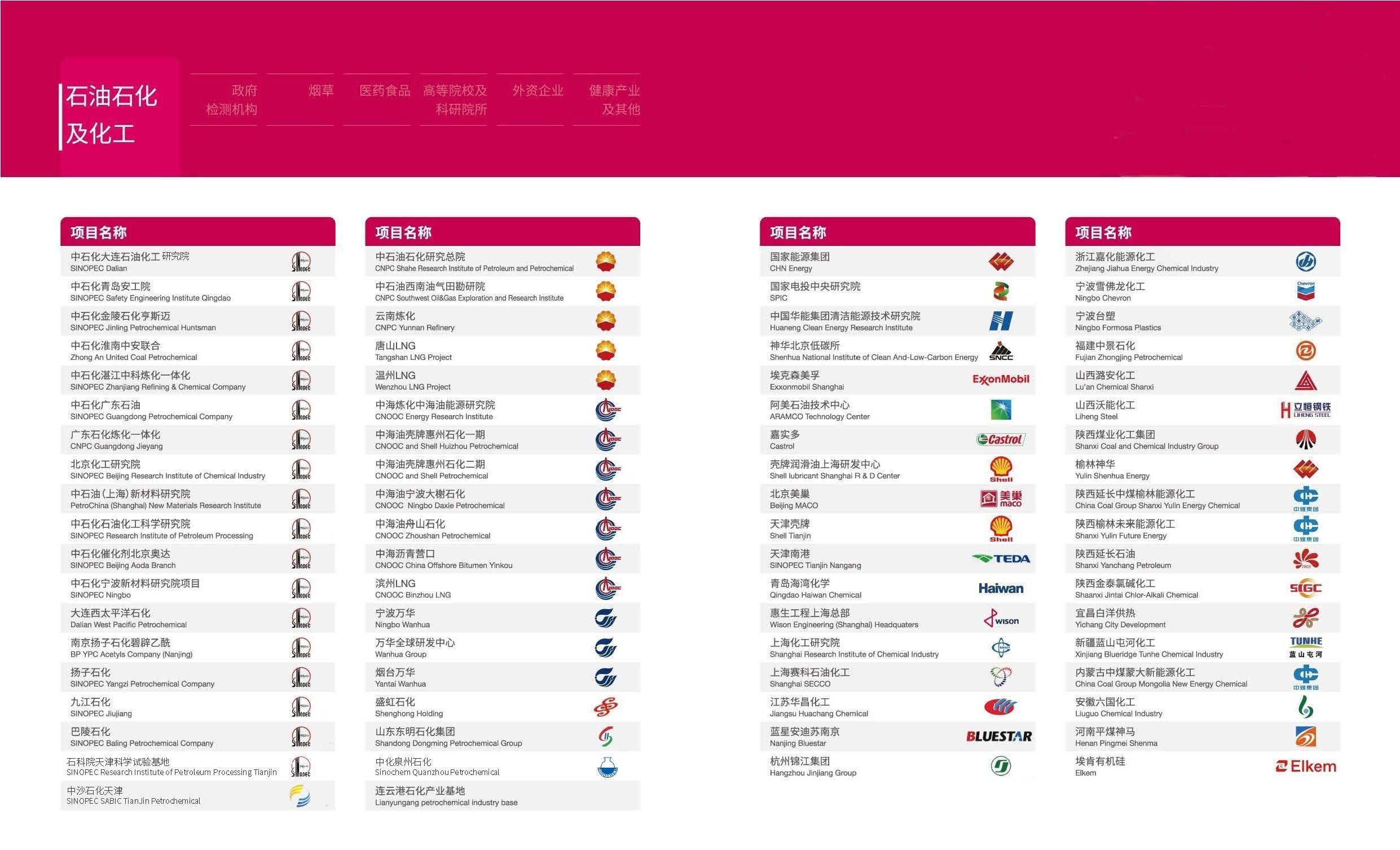This screenshot has height=850, width=1400.
Task: Click the Liheng Steel logo
Action: tap(1306, 409)
